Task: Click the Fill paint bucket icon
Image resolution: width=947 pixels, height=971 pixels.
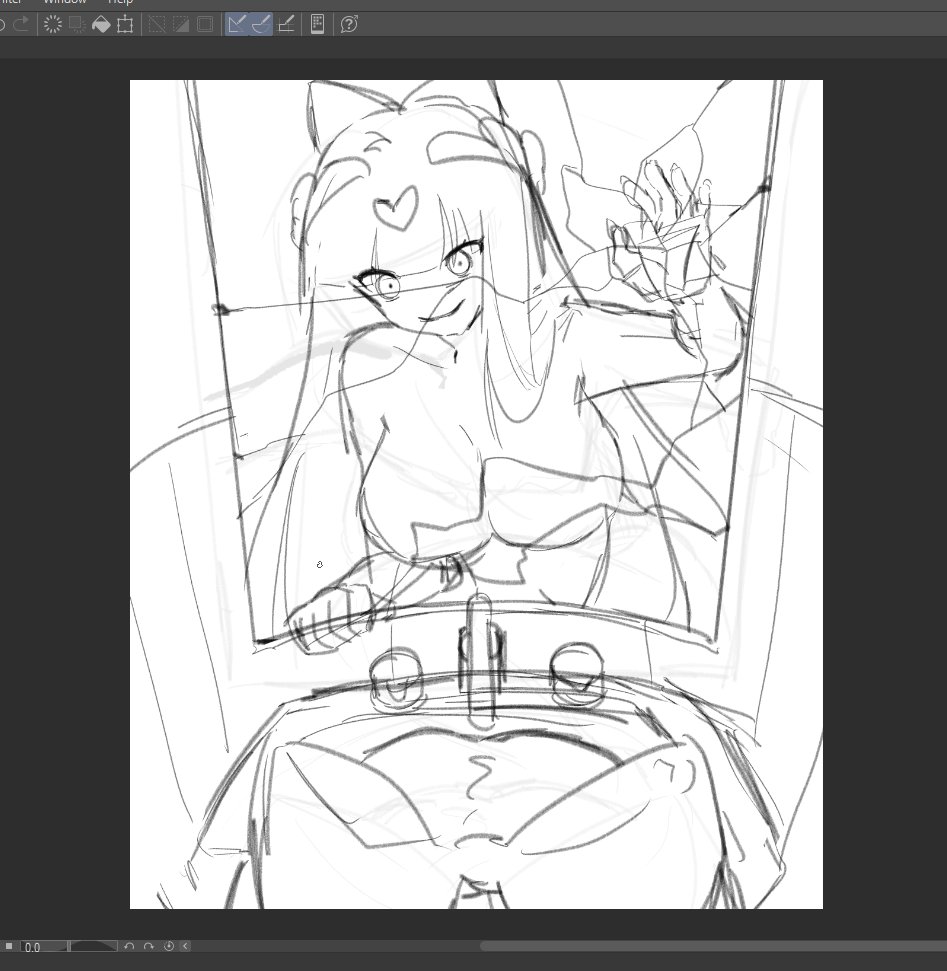Action: point(101,24)
